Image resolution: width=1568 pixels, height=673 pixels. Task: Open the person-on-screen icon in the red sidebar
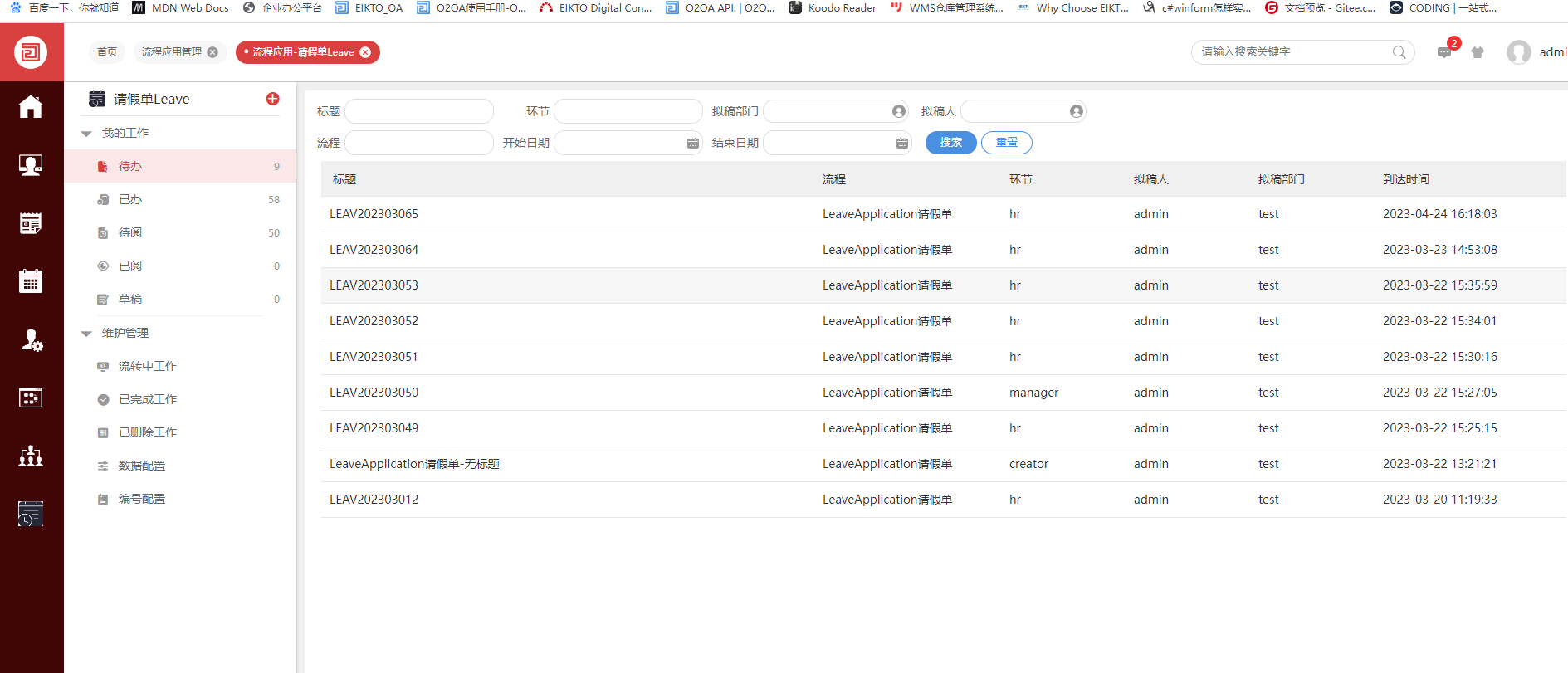pos(31,165)
